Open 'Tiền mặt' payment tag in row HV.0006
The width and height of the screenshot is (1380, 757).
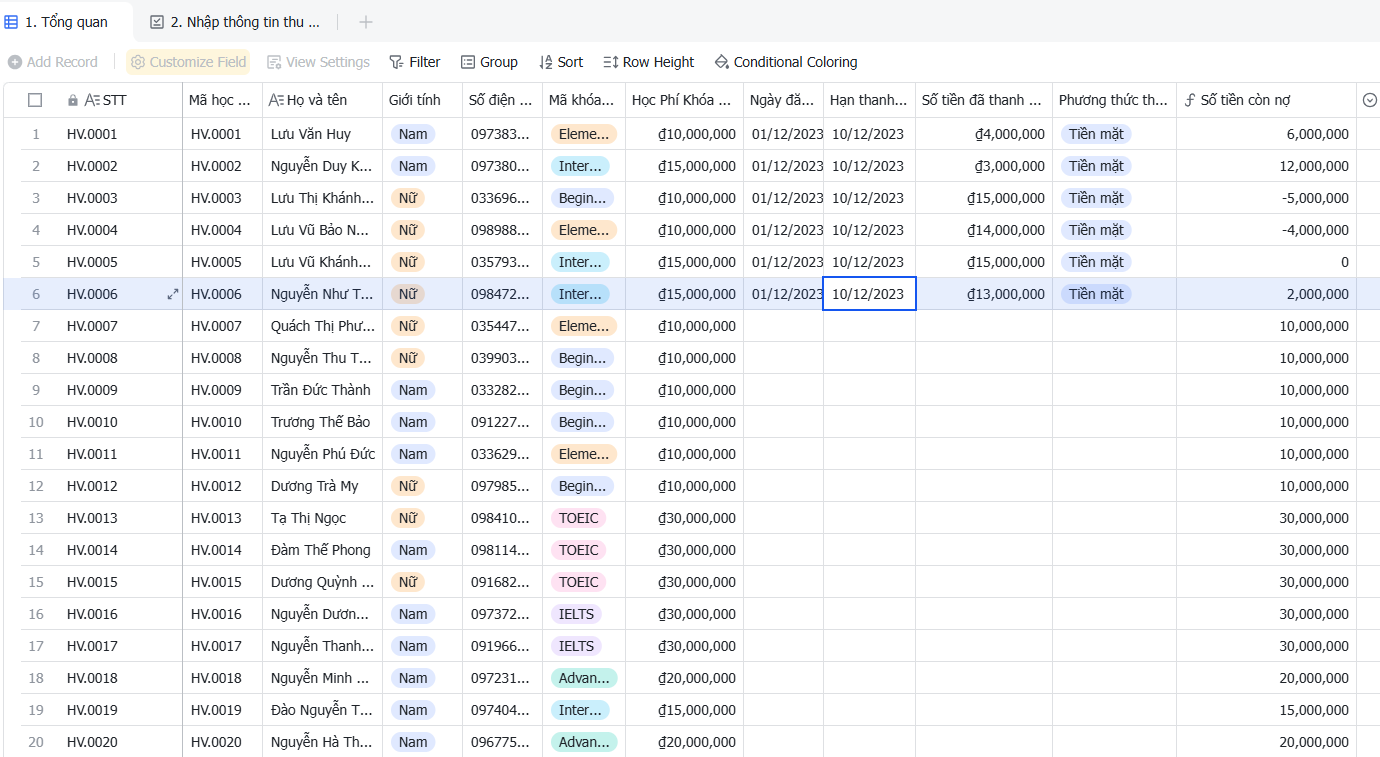pyautogui.click(x=1096, y=294)
